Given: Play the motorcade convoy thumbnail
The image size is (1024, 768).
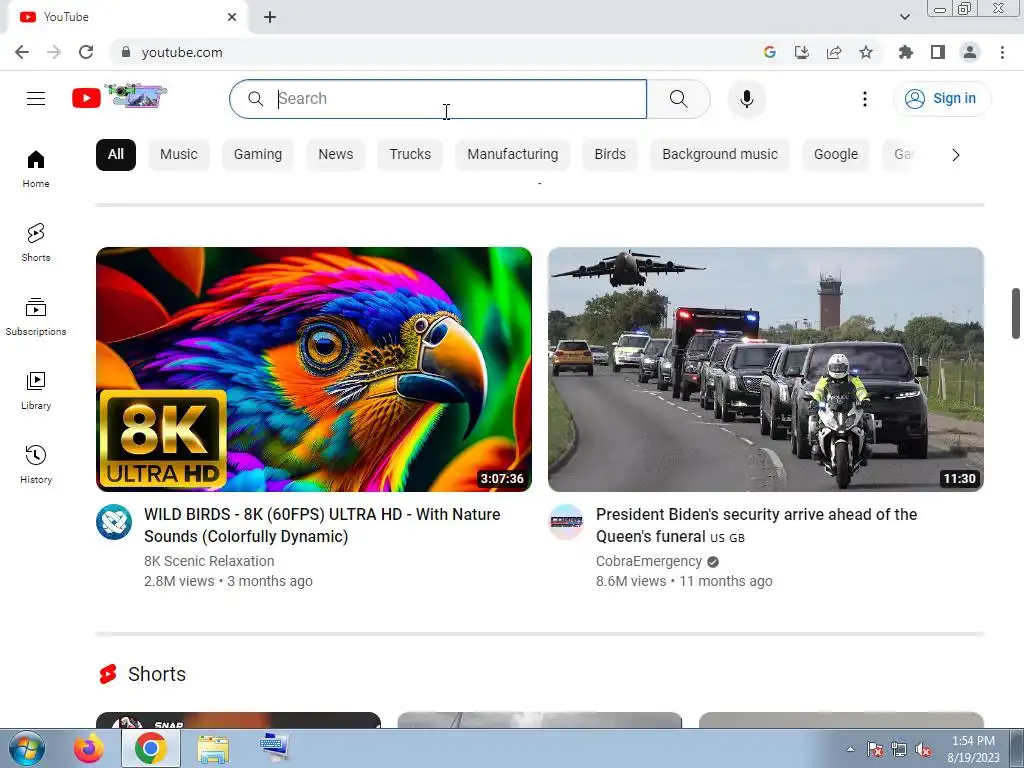Looking at the screenshot, I should pos(765,369).
